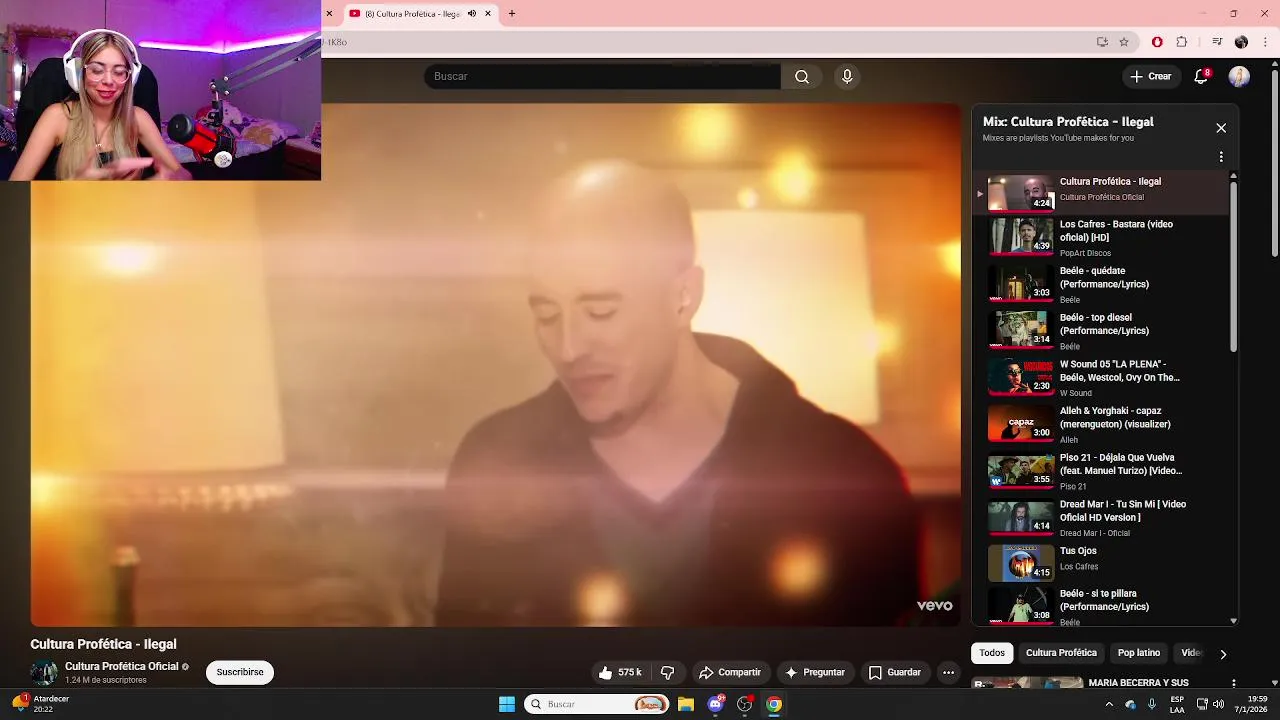Click the Cultura Profética - Ilegal video title
Screen dimensions: 1280x720
click(103, 644)
